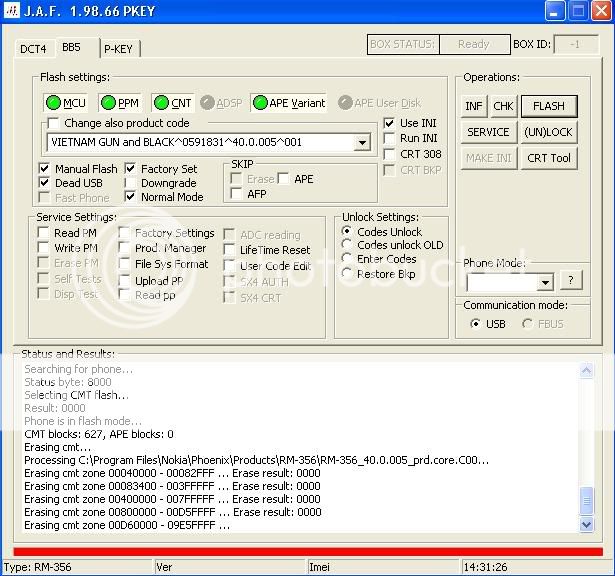Click the CRT Tool button
Image resolution: width=615 pixels, height=576 pixels.
click(x=548, y=158)
